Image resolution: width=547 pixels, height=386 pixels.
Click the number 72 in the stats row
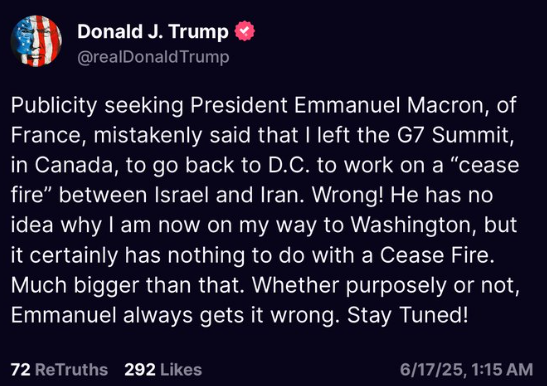[20, 370]
